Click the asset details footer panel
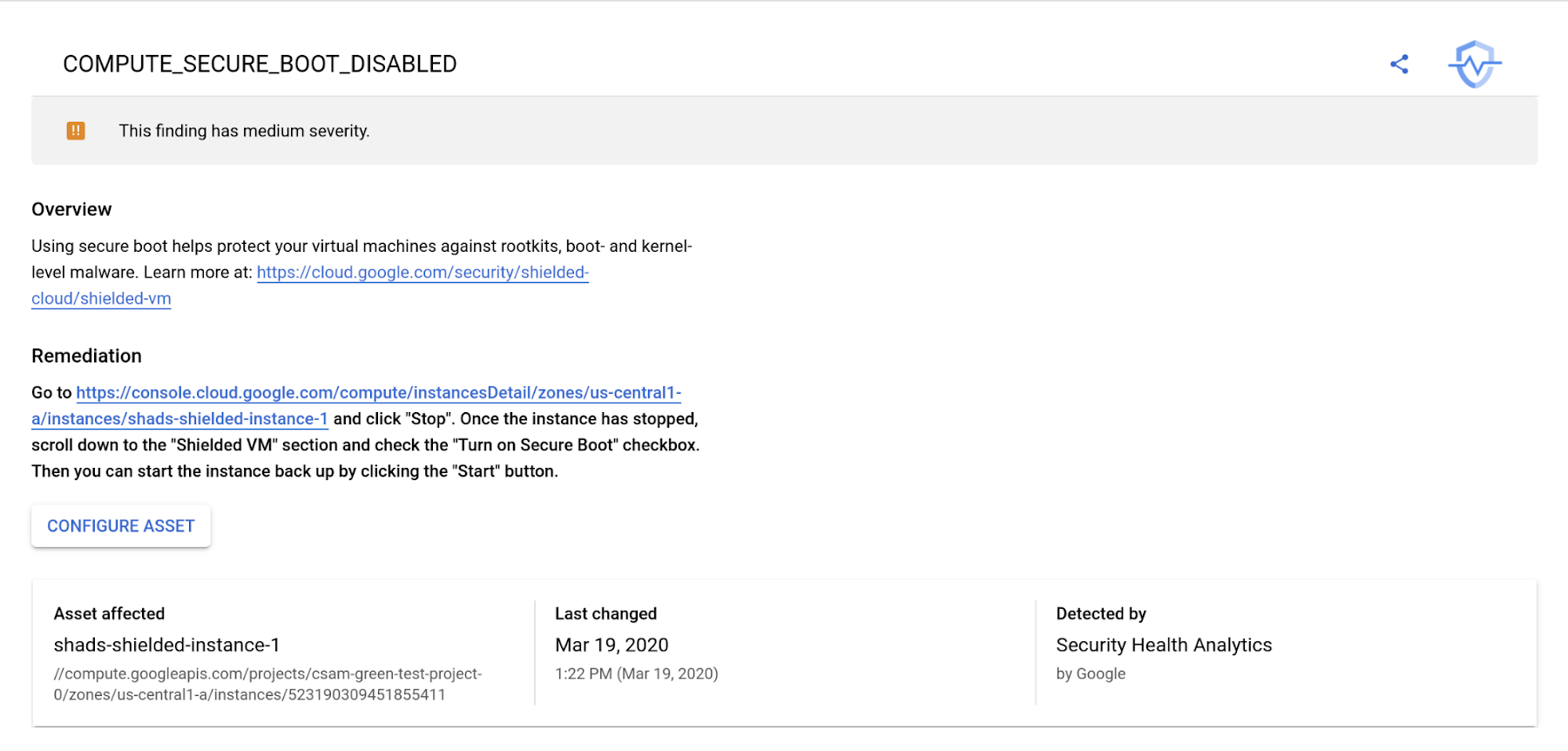 (x=784, y=652)
